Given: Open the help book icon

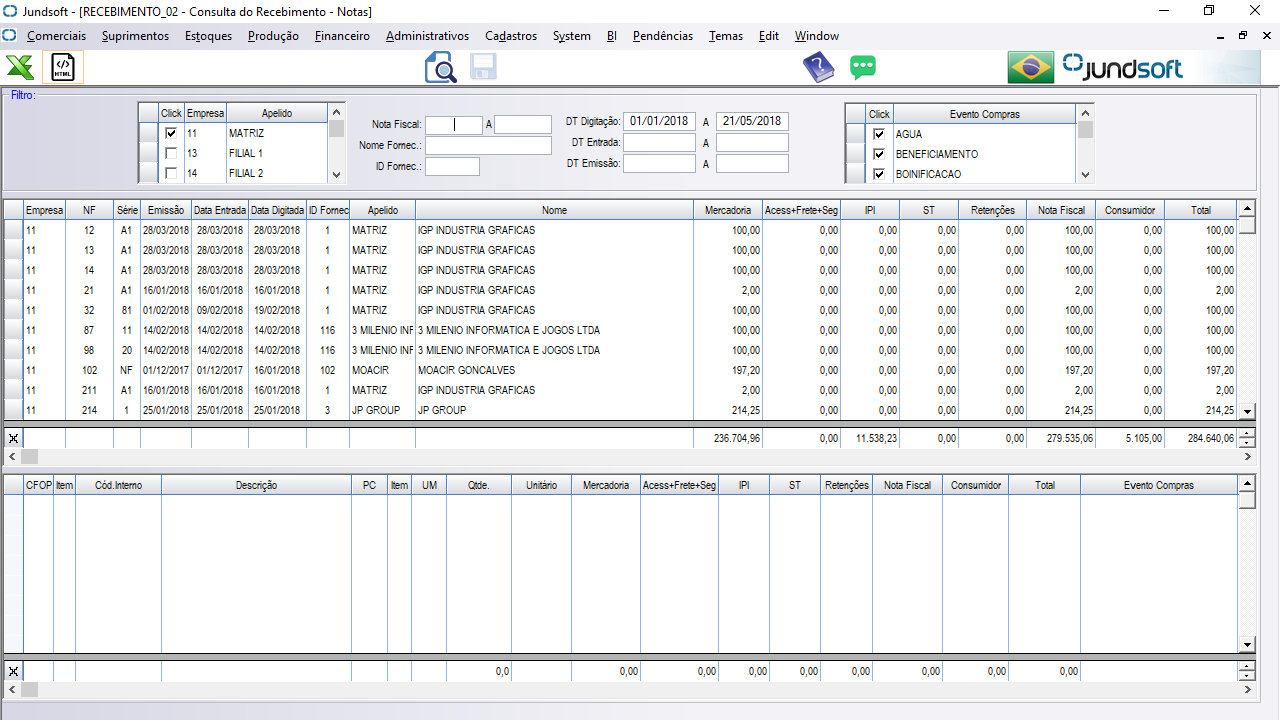Looking at the screenshot, I should tap(818, 68).
